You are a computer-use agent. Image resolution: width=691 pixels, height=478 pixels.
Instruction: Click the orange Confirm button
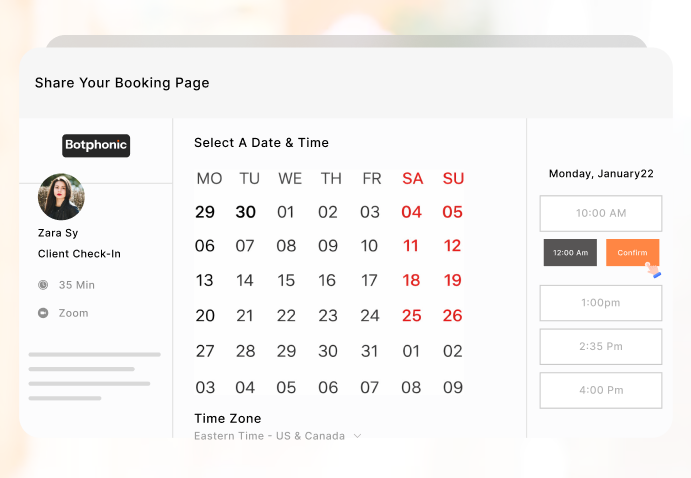(632, 252)
